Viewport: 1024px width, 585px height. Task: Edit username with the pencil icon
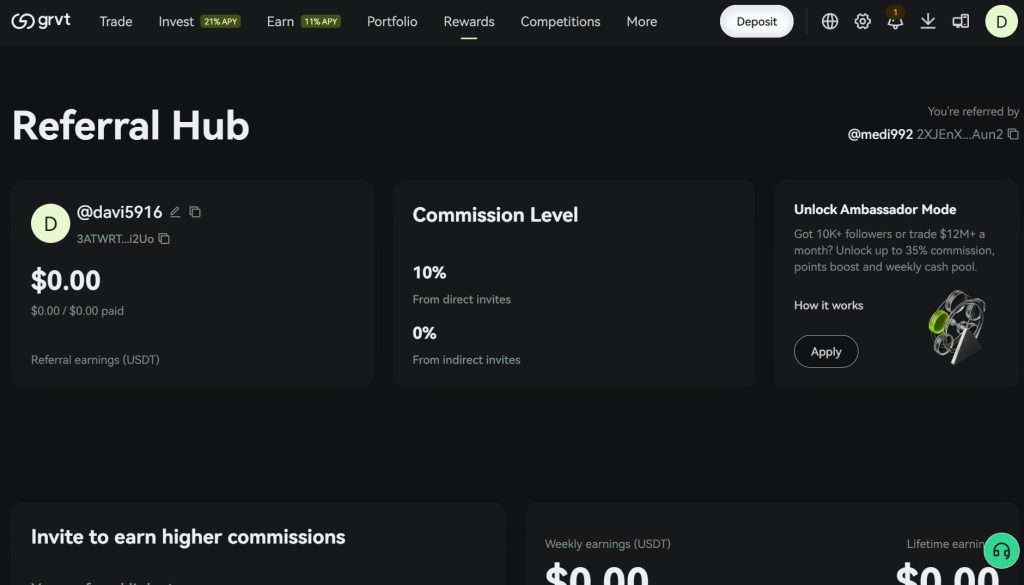[175, 211]
